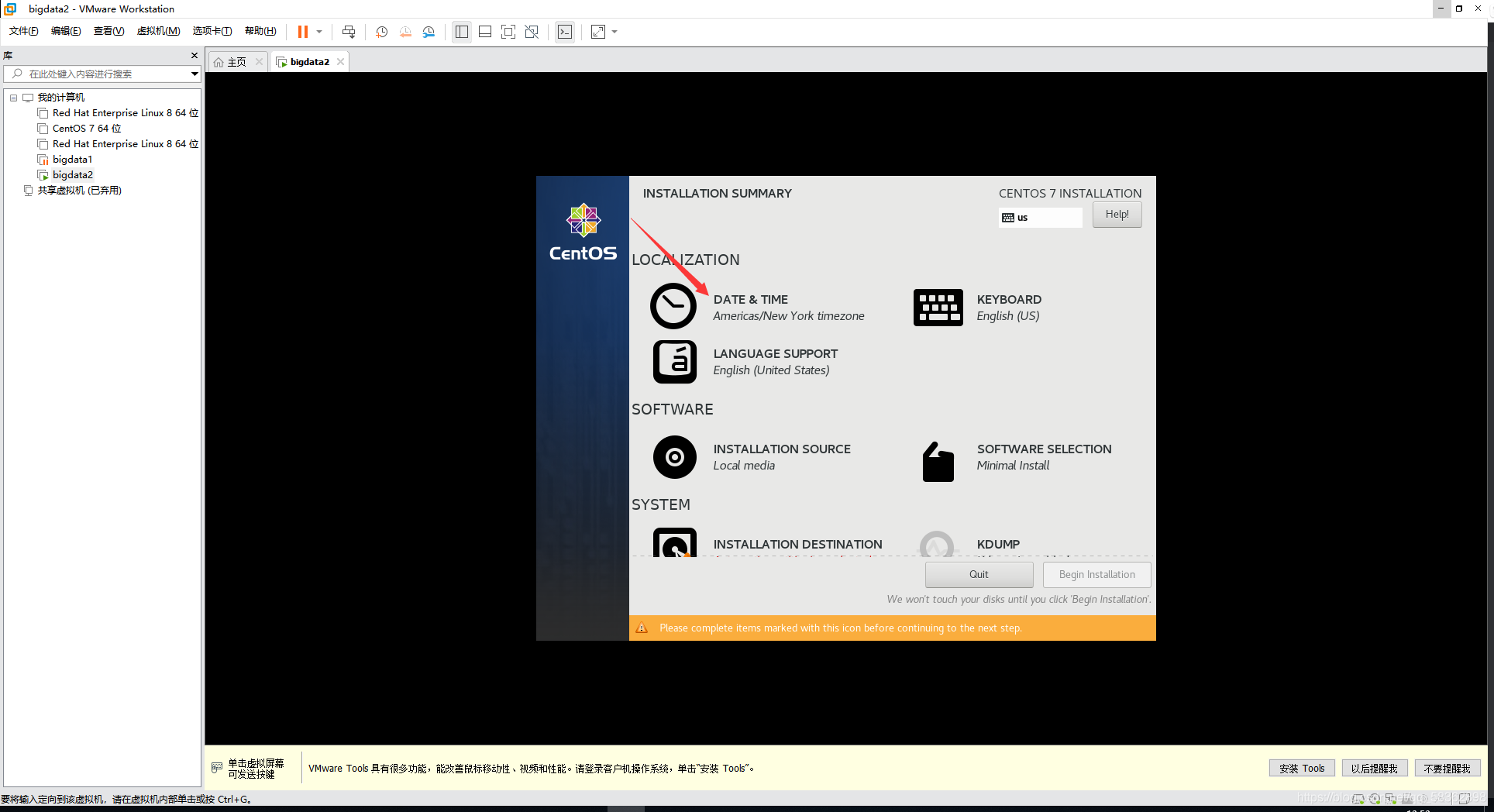1494x812 pixels.
Task: Open the KEYBOARD layout icon
Action: [x=938, y=308]
